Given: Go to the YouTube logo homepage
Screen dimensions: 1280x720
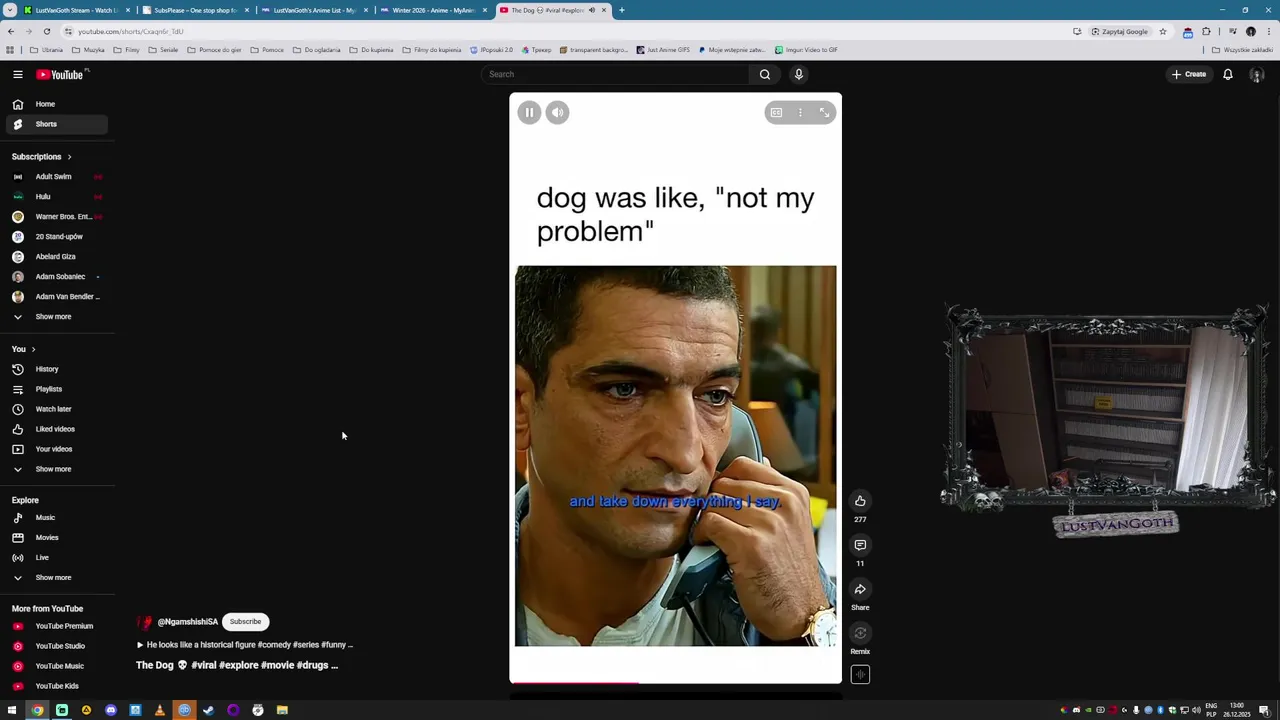Looking at the screenshot, I should pos(61,74).
